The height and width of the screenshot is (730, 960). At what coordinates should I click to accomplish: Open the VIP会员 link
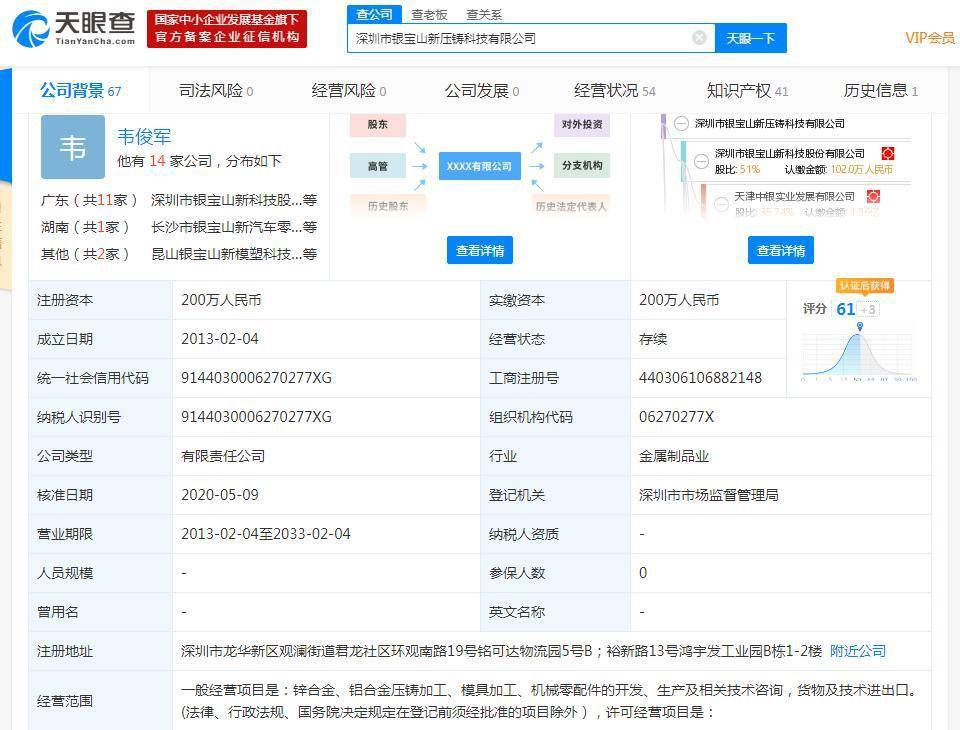930,38
